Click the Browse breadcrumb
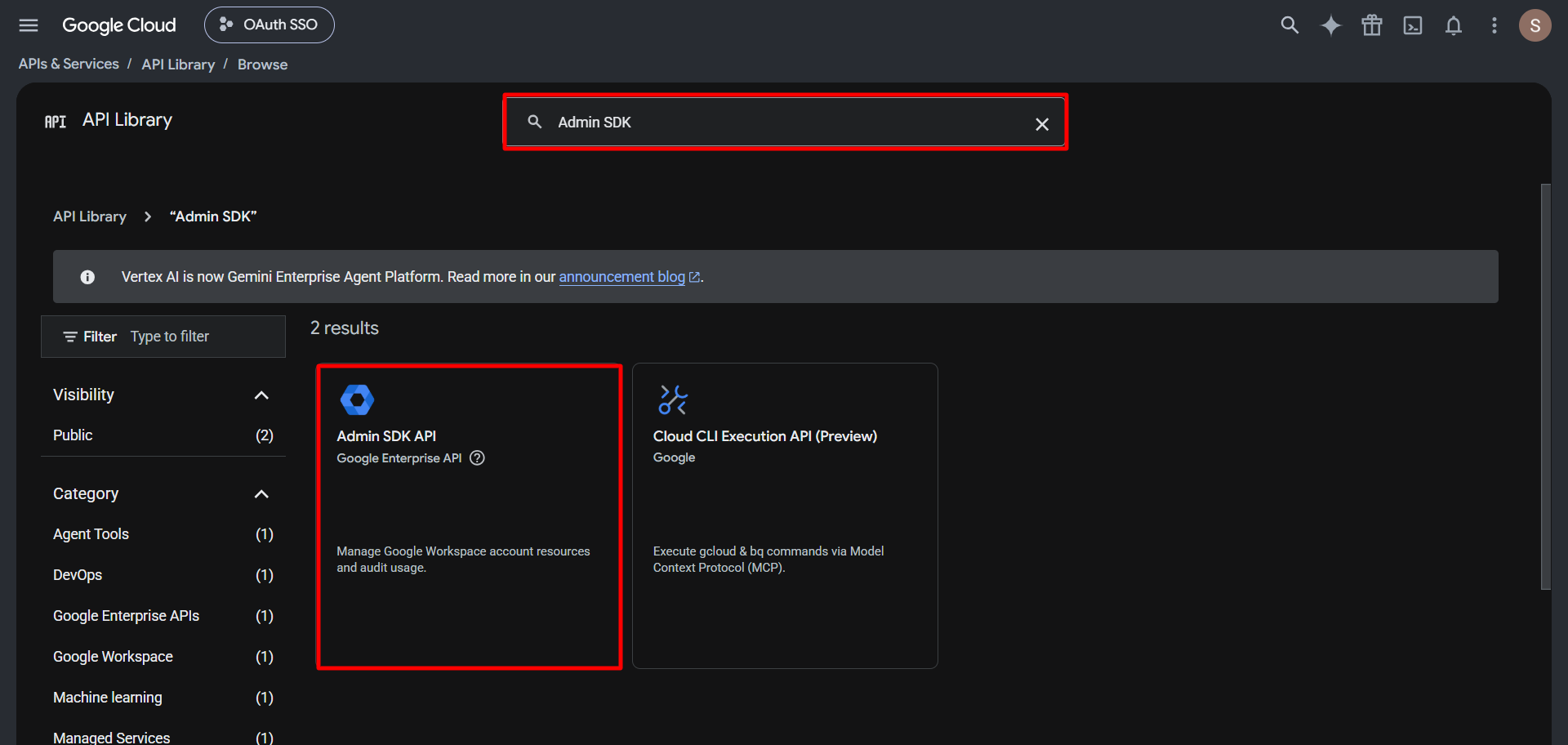 pyautogui.click(x=262, y=65)
